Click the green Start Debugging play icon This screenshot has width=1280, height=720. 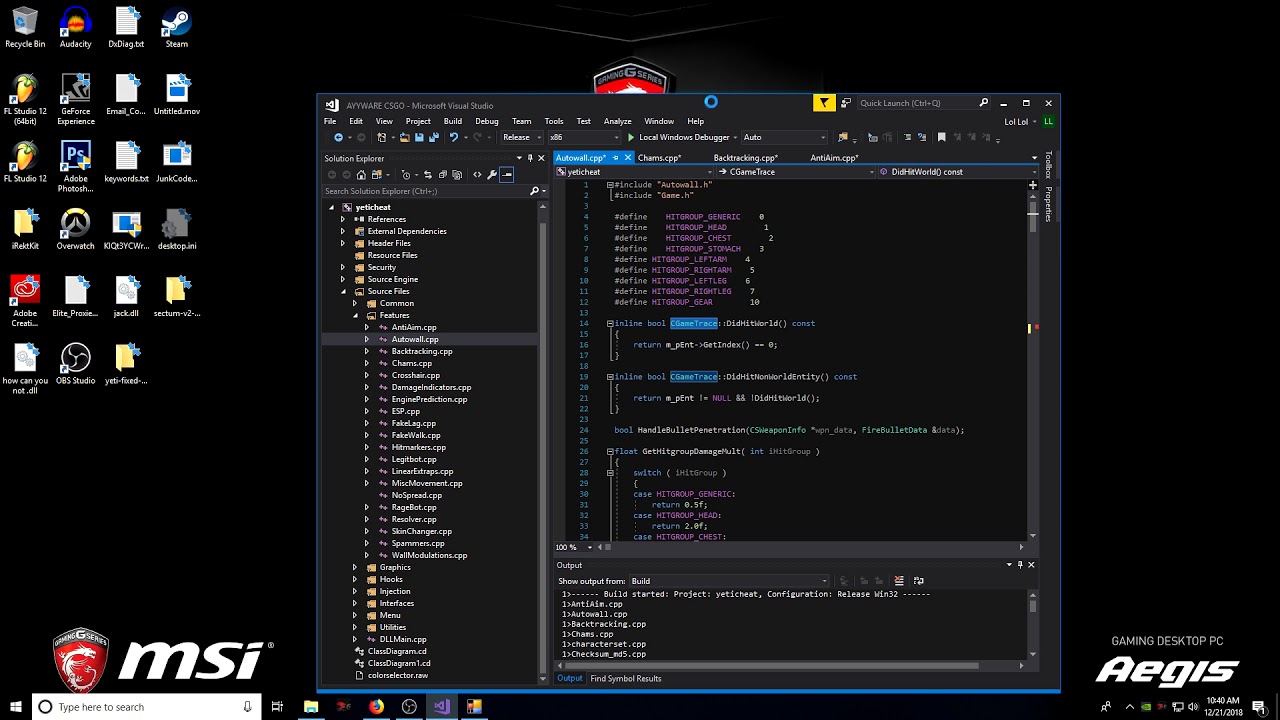(x=631, y=137)
